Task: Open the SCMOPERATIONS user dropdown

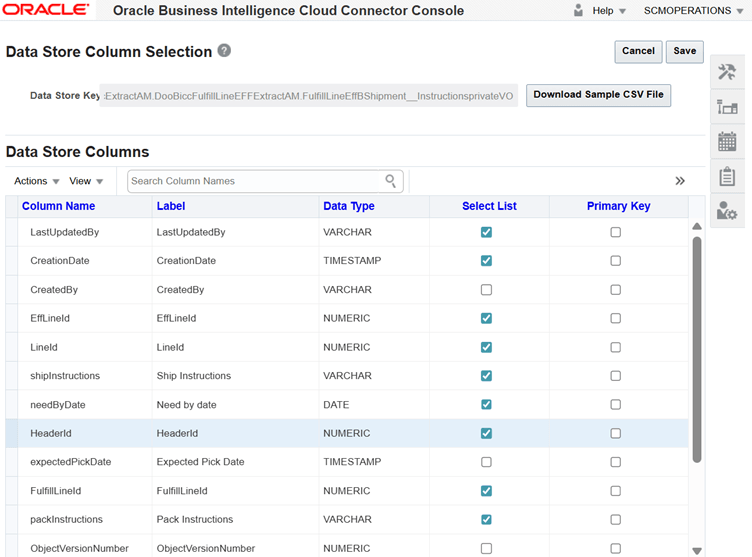Action: pos(693,11)
